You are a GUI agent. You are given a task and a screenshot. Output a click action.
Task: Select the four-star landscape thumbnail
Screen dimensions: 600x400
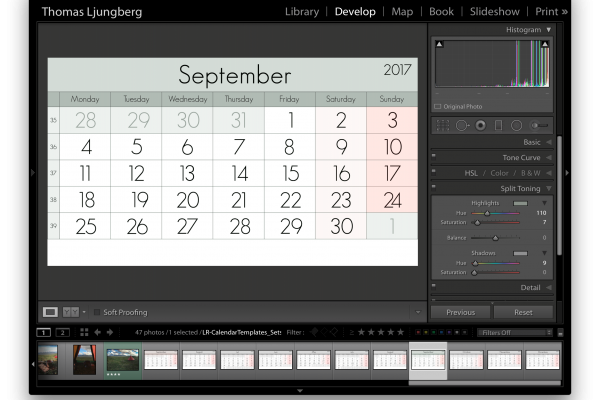pos(122,361)
